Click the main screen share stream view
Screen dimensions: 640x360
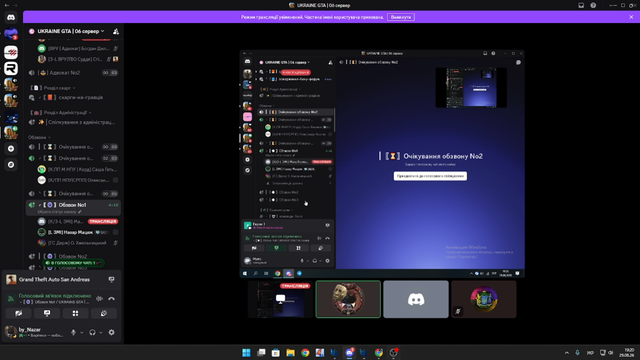point(382,164)
